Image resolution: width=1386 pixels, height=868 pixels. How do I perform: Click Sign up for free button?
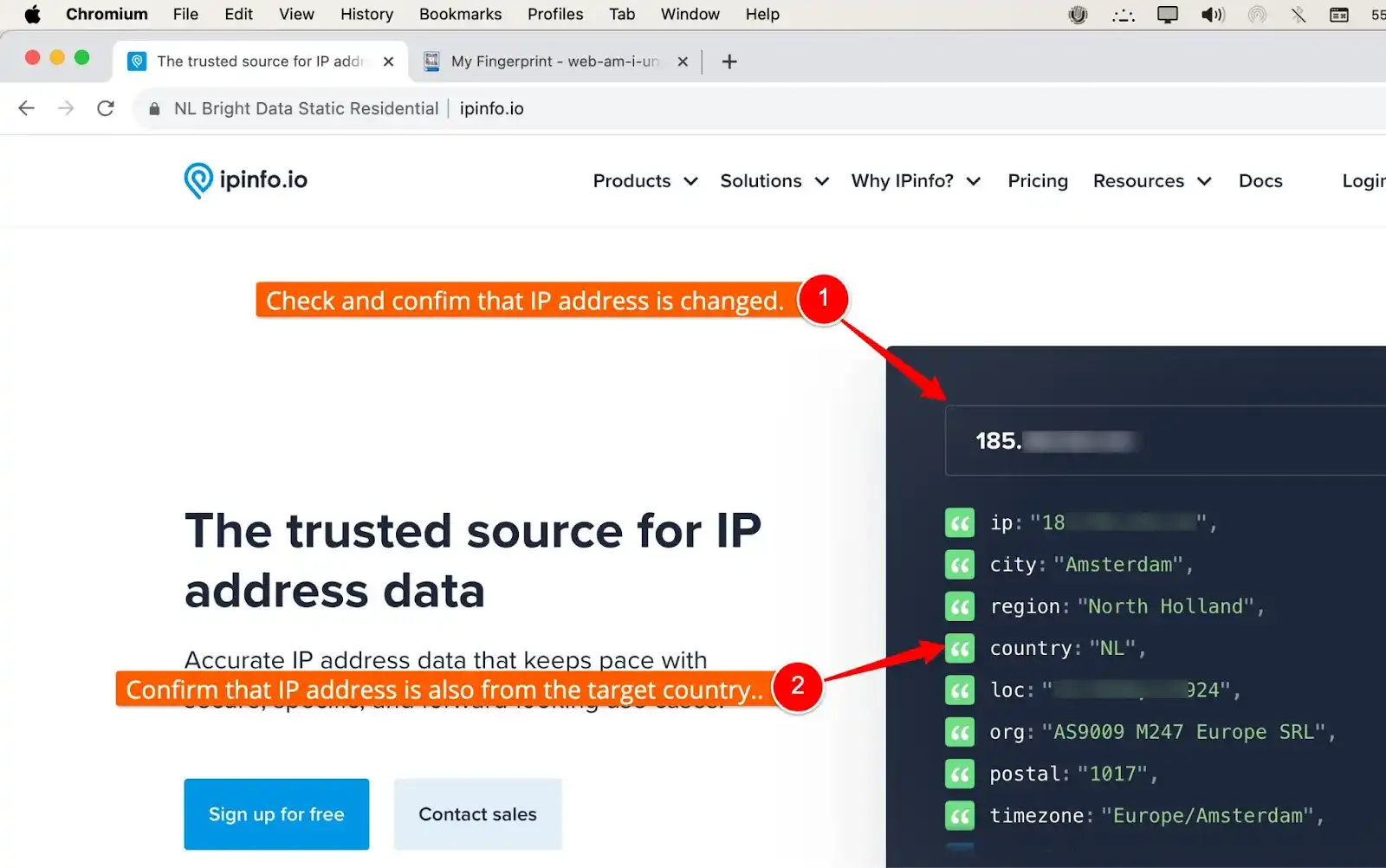(x=276, y=814)
